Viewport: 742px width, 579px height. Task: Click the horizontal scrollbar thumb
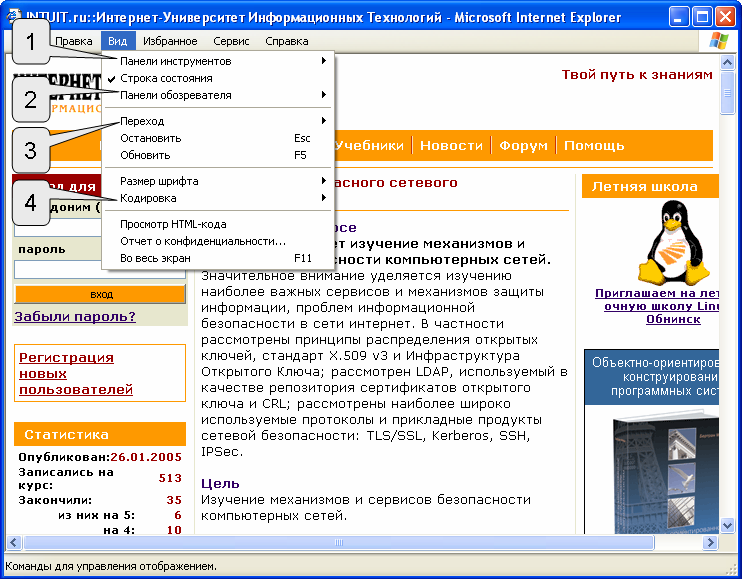[x=338, y=543]
